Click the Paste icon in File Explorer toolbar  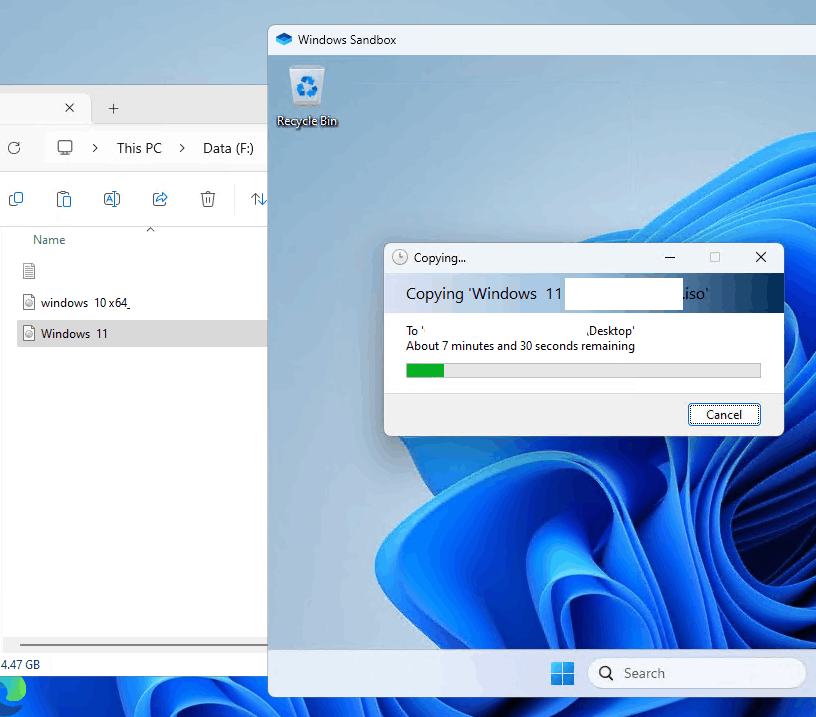click(x=64, y=199)
